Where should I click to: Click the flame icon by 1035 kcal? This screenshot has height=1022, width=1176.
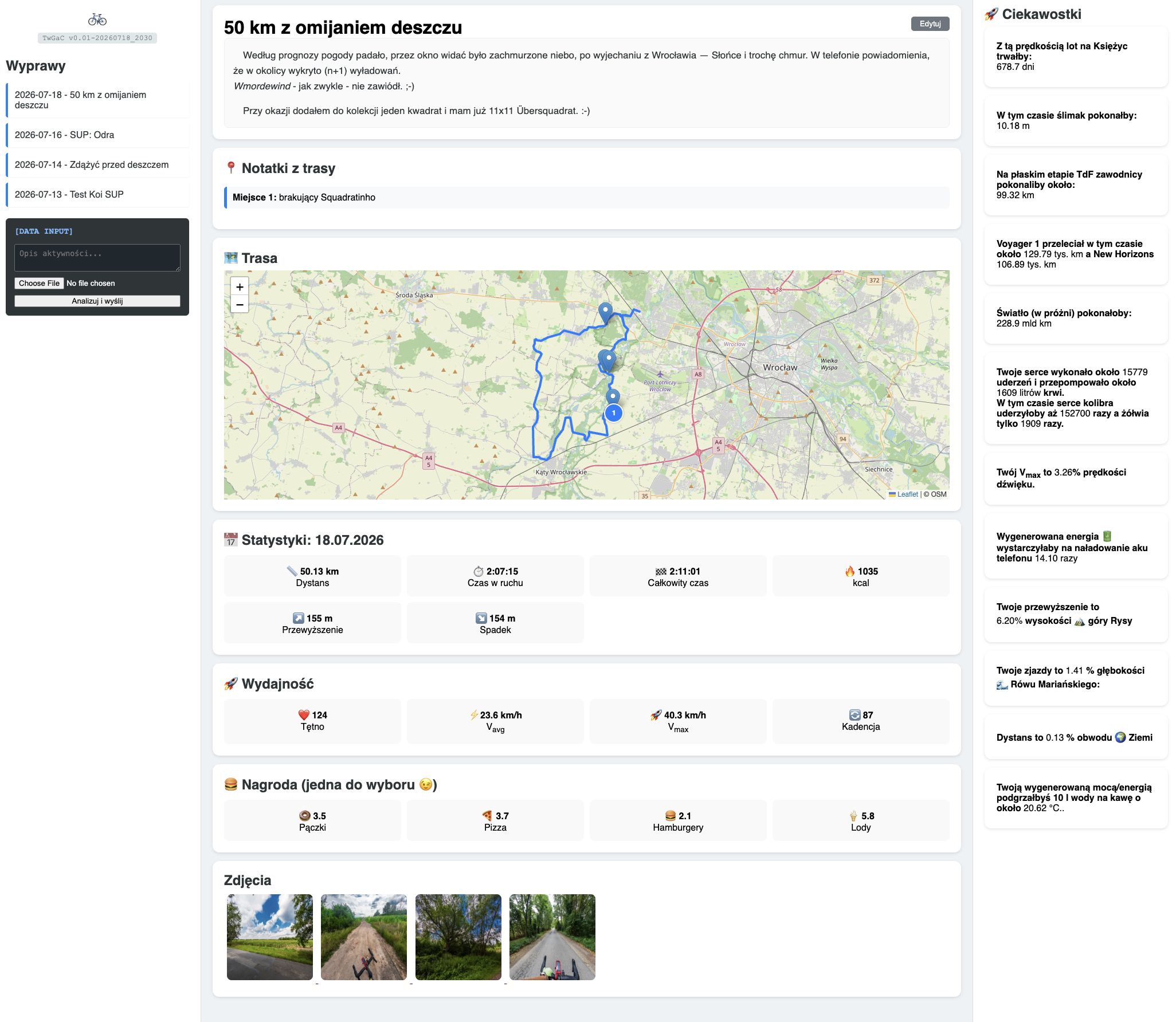tap(850, 571)
